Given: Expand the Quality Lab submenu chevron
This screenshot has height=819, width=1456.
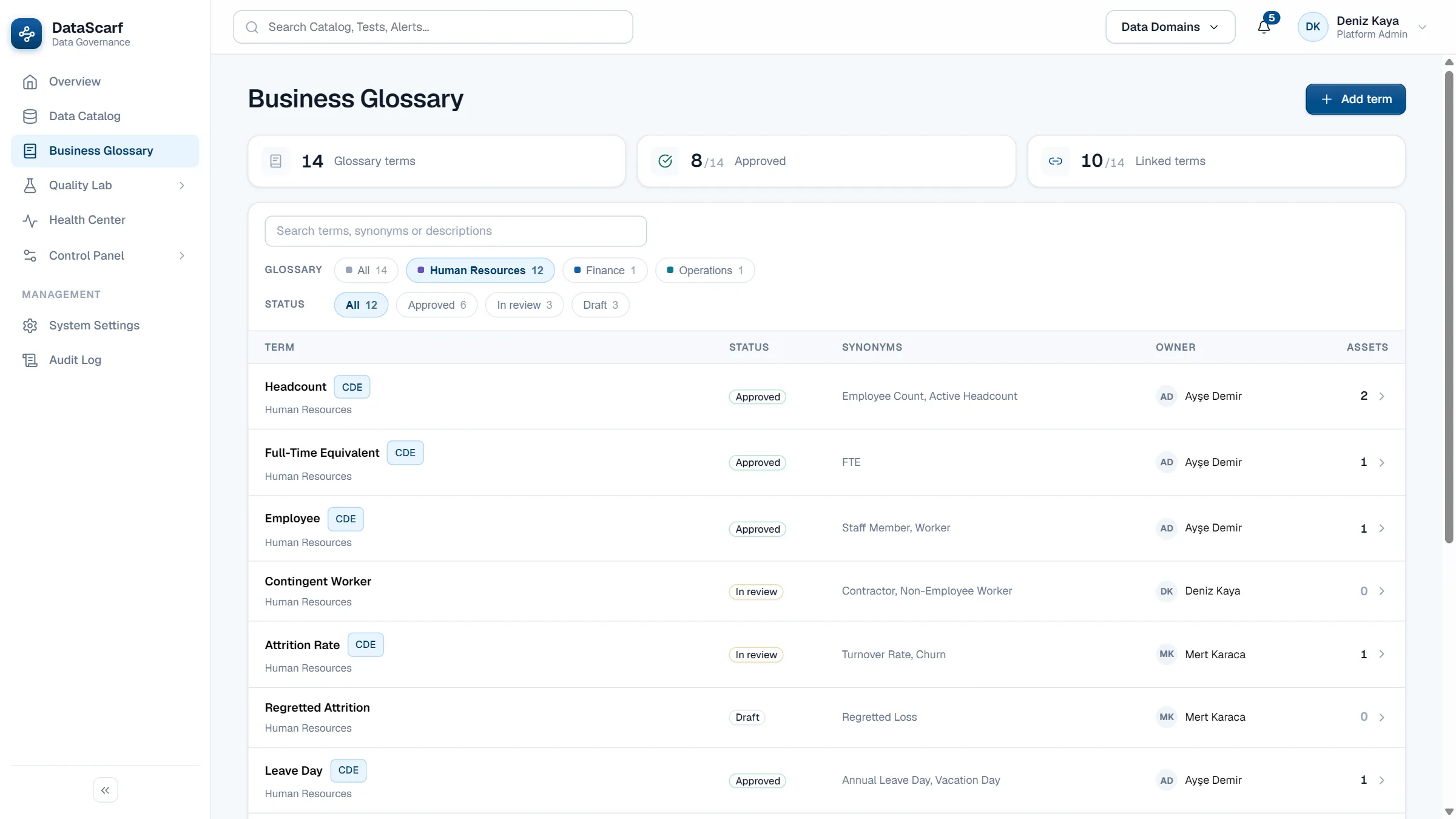Looking at the screenshot, I should 181,186.
